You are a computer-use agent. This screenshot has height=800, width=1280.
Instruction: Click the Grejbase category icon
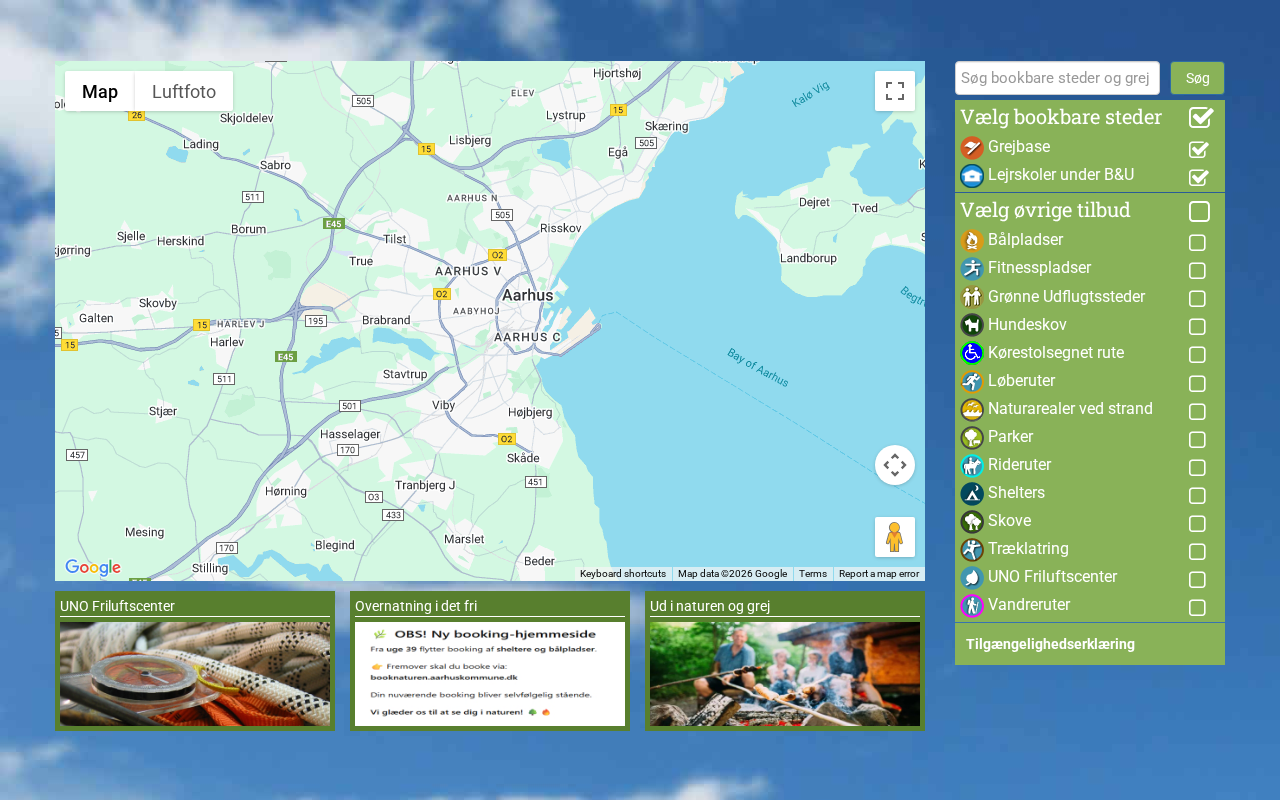pyautogui.click(x=972, y=148)
